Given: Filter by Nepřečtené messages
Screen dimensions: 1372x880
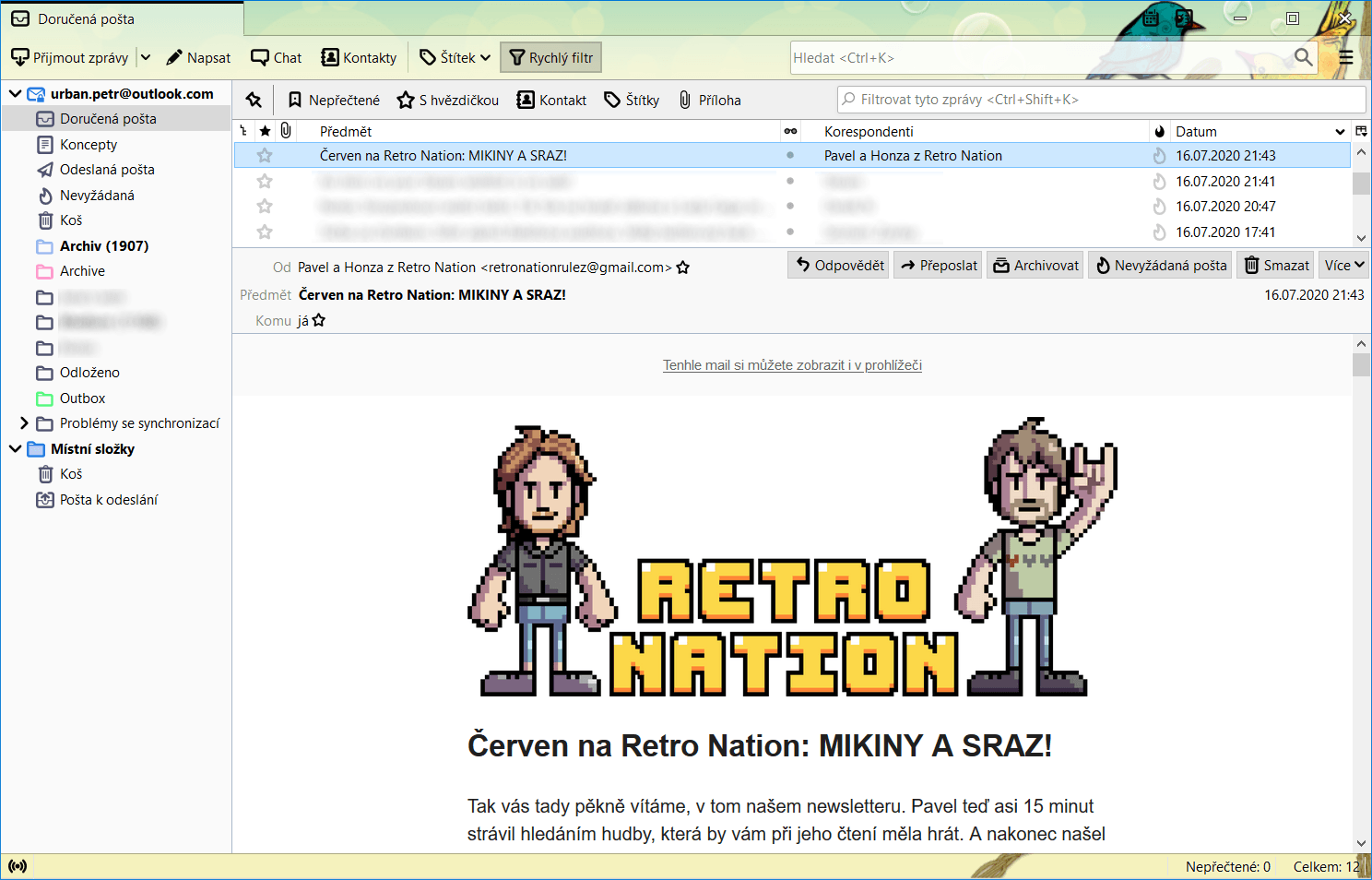Looking at the screenshot, I should pos(334,100).
